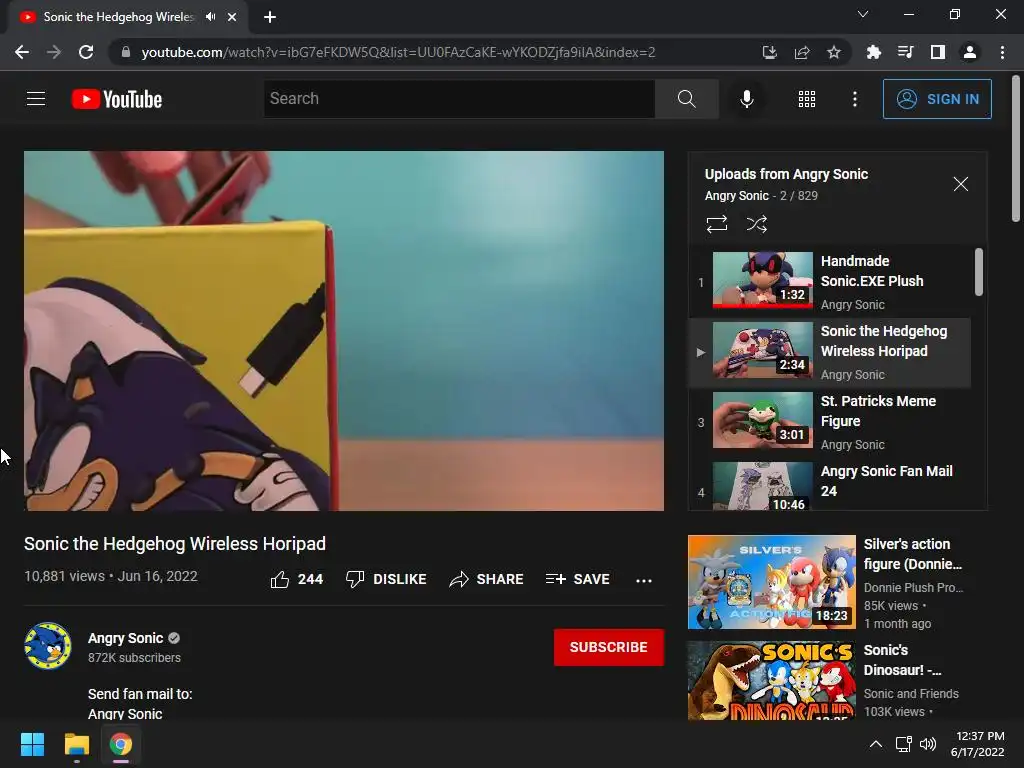Open the network status tray icon
Image resolution: width=1024 pixels, height=768 pixels.
point(903,744)
